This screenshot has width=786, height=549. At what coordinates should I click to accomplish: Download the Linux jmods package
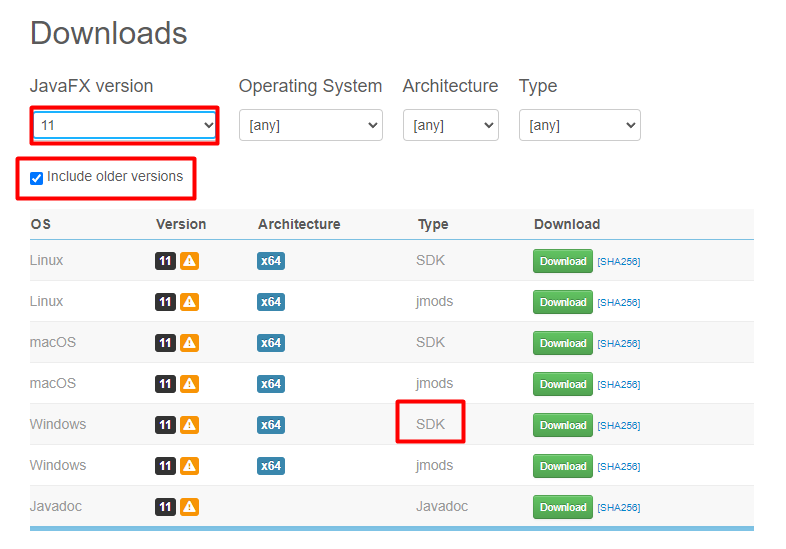coord(562,302)
